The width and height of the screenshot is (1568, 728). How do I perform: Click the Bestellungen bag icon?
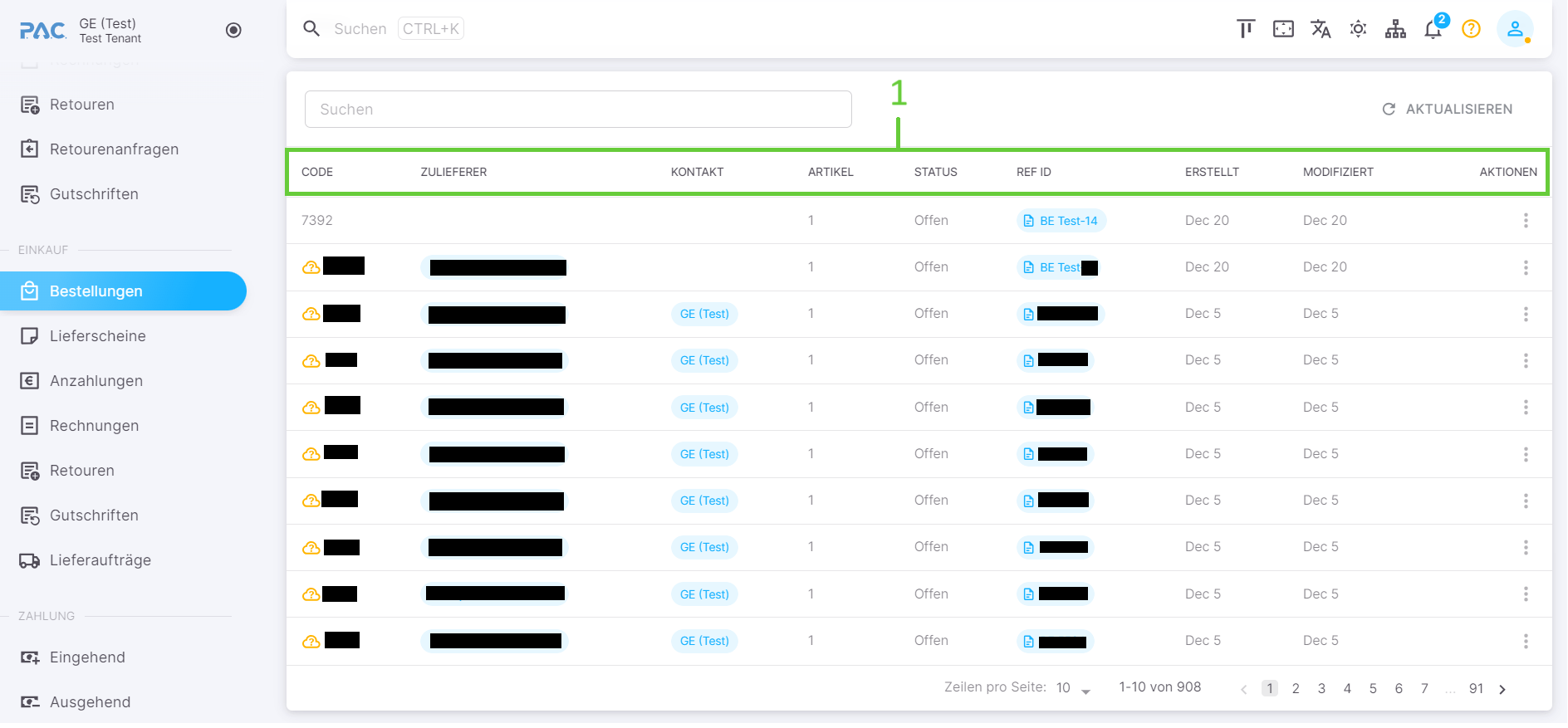click(x=30, y=291)
